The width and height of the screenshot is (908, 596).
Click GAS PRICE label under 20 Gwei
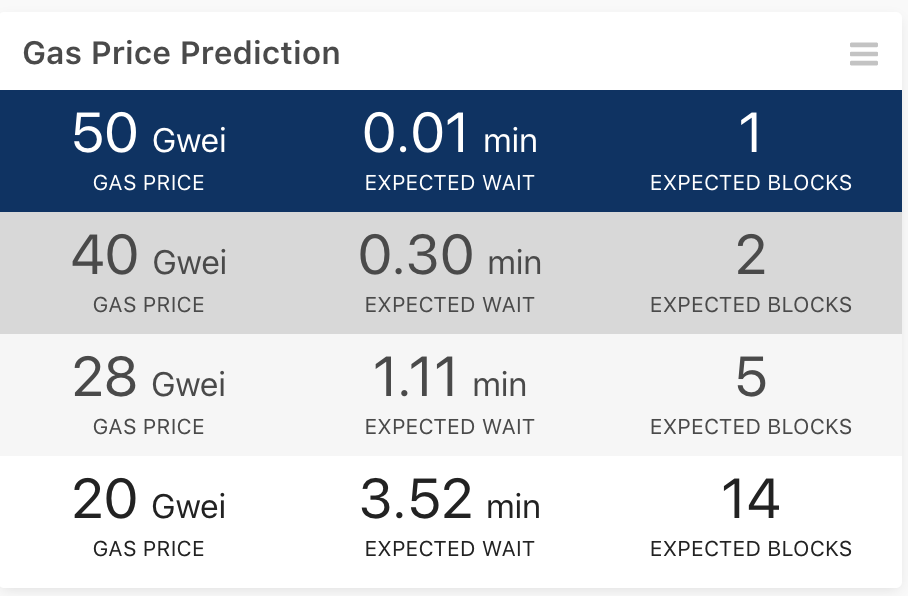tap(149, 549)
